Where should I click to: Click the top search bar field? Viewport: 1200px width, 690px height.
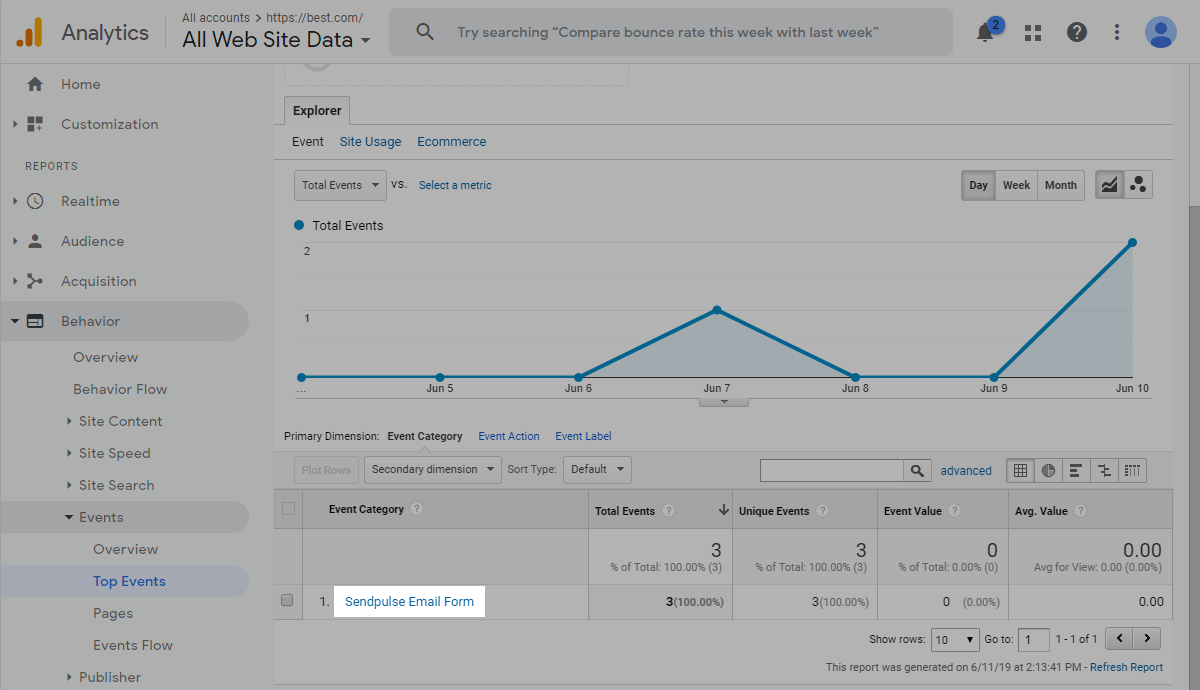[670, 32]
